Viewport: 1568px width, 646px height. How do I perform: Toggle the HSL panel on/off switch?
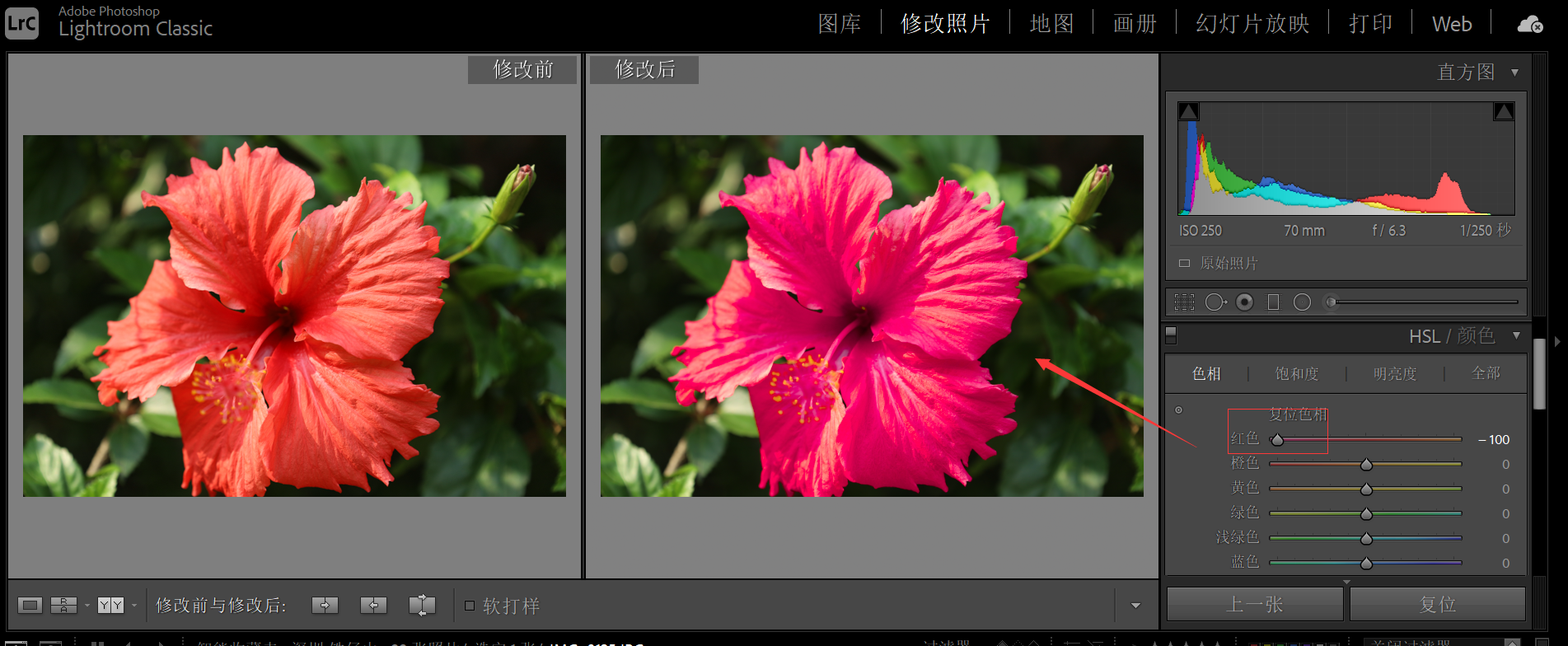tap(1171, 335)
